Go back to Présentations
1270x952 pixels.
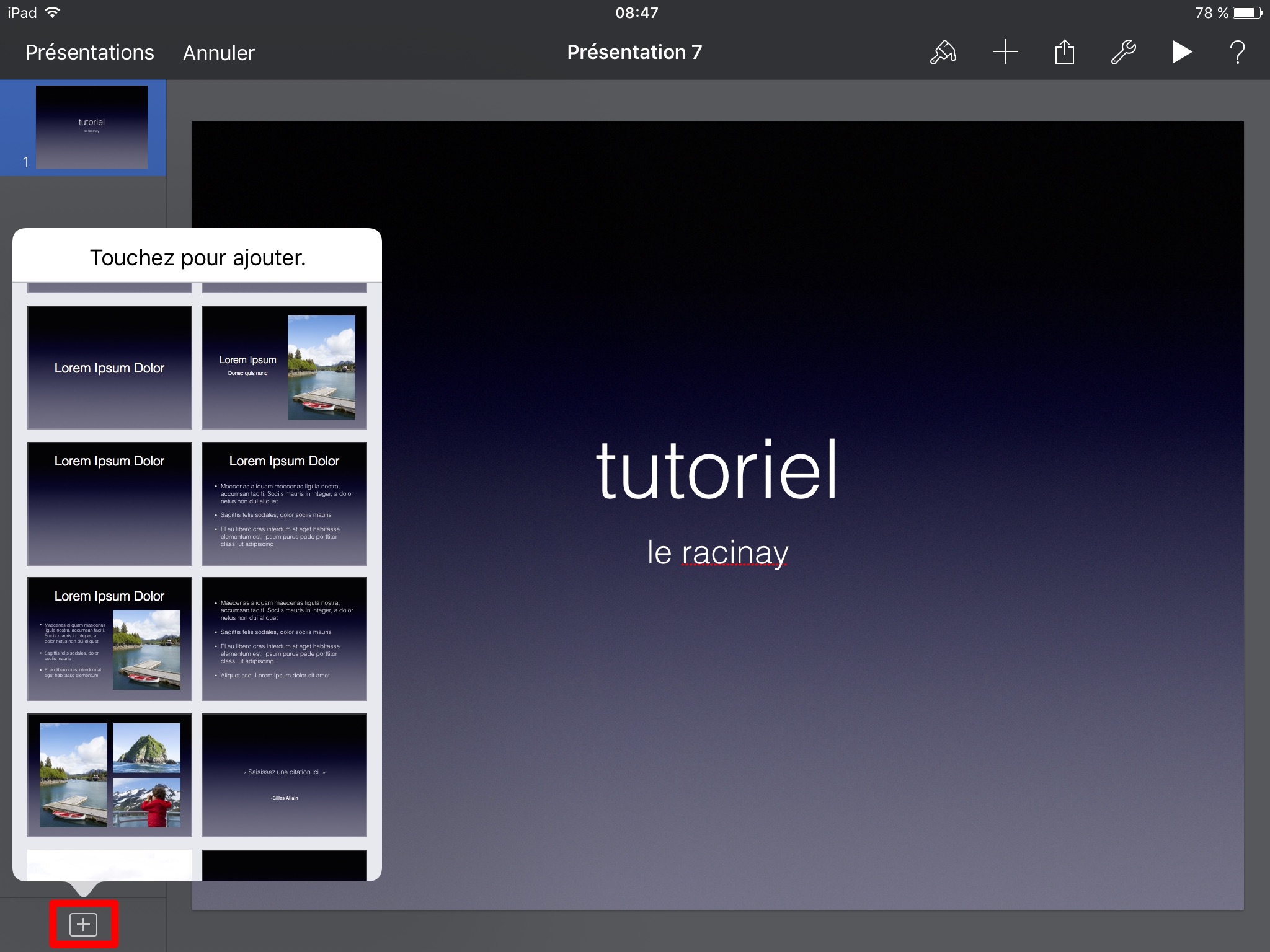click(89, 53)
